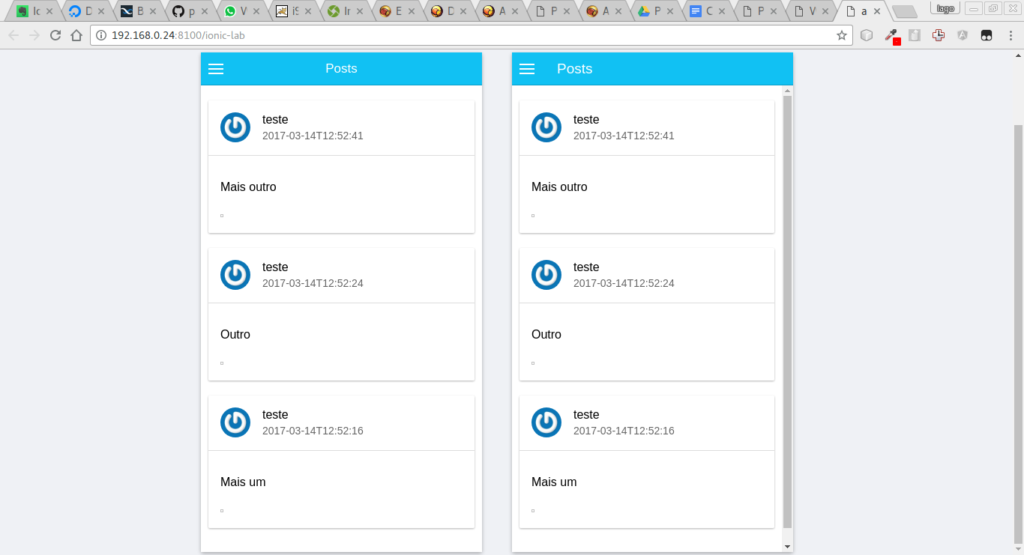Open the hamburger menu in the right Posts panel
Viewport: 1024px width, 555px height.
point(527,69)
